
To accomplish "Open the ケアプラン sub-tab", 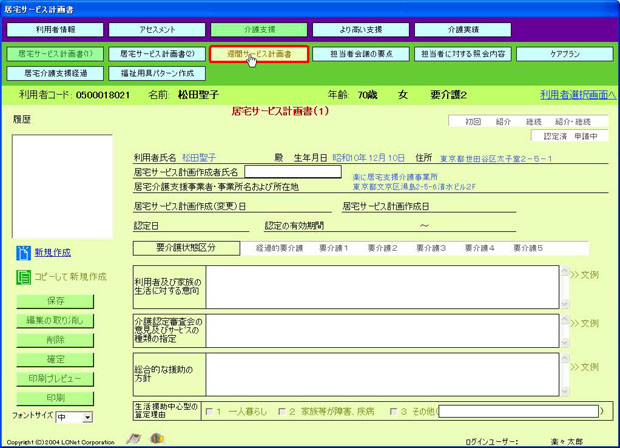I will pyautogui.click(x=565, y=54).
